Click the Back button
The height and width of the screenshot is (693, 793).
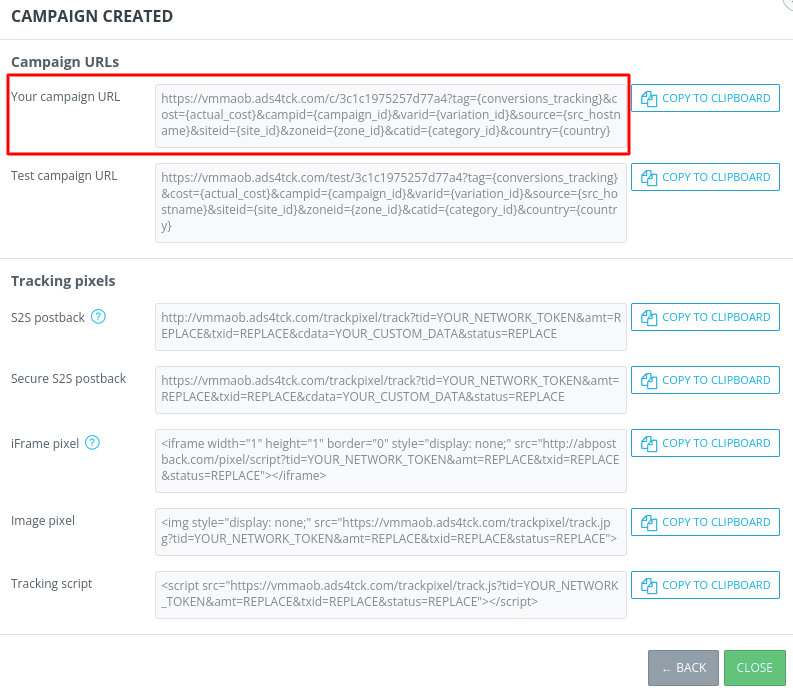pyautogui.click(x=683, y=668)
